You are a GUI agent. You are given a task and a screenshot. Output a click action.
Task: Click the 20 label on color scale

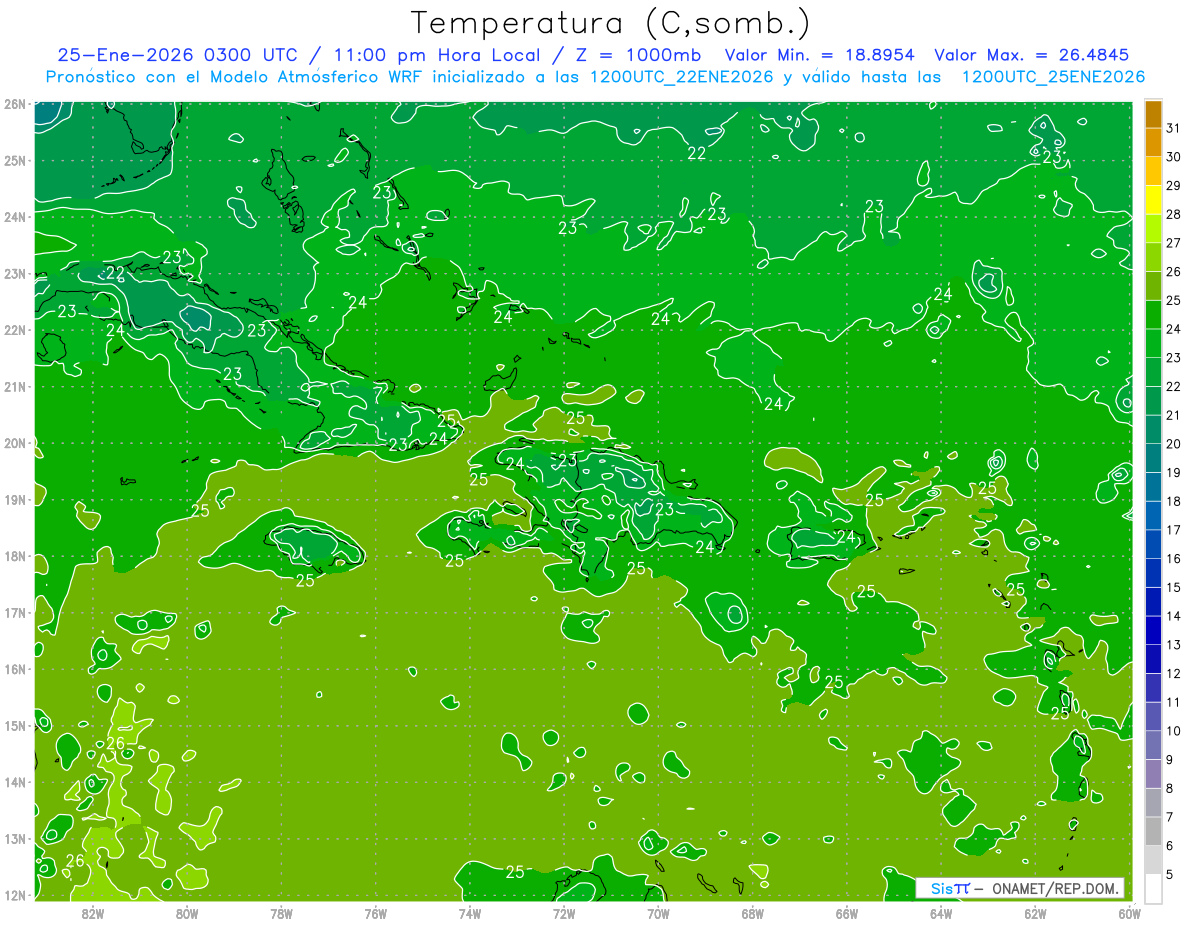[1173, 444]
